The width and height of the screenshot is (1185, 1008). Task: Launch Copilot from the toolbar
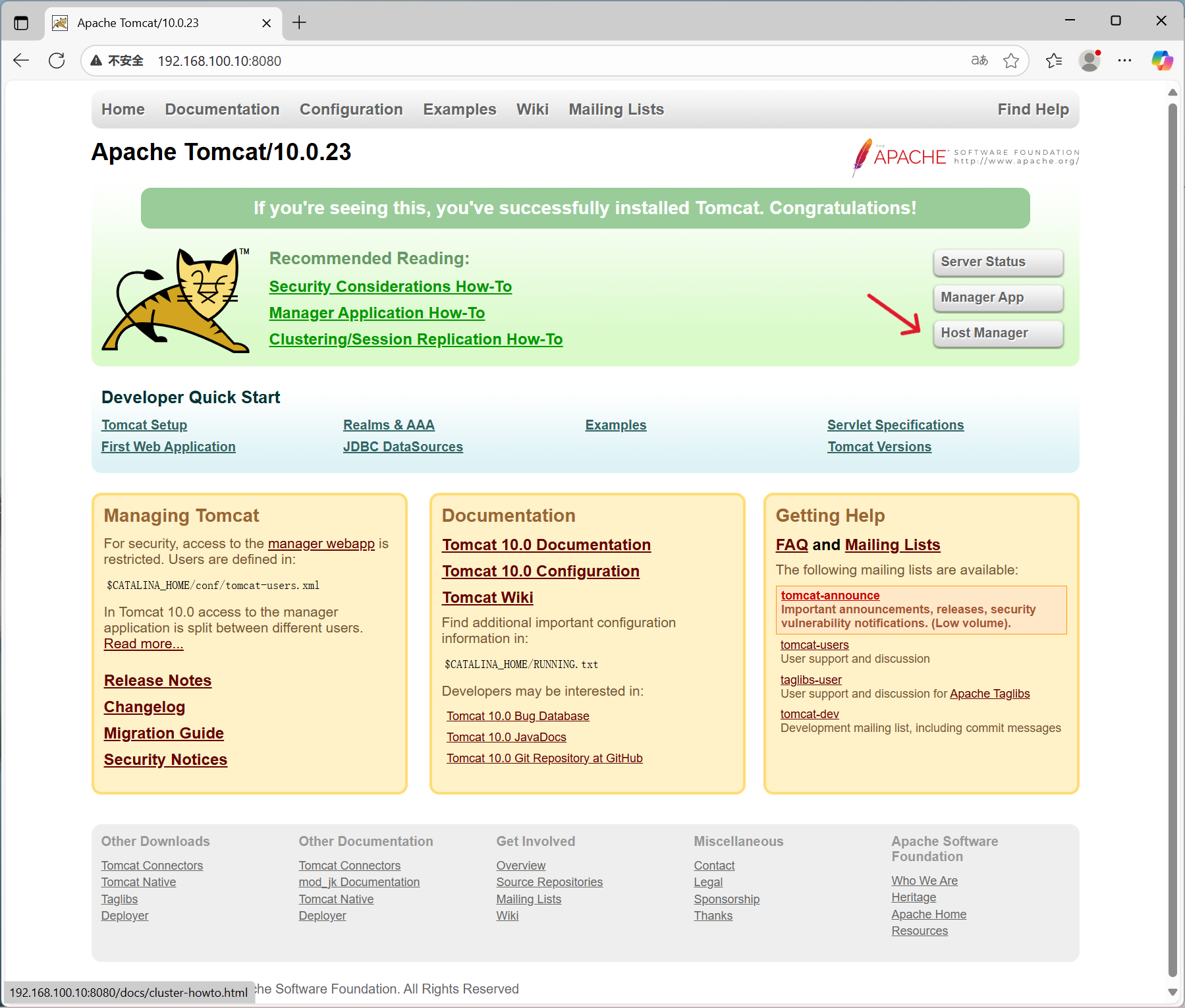[1162, 61]
